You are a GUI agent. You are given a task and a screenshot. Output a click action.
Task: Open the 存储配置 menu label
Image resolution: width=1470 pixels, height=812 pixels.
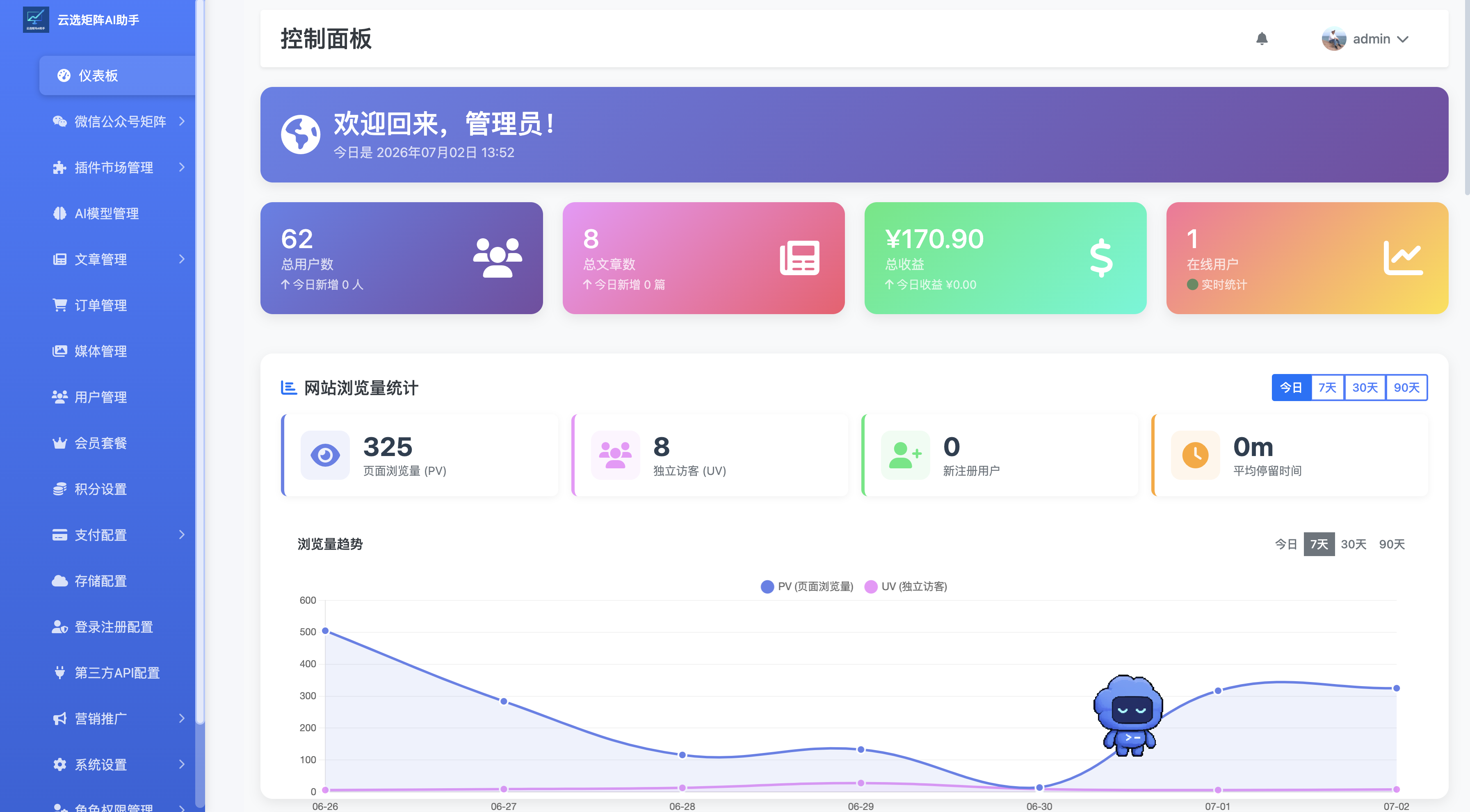101,581
